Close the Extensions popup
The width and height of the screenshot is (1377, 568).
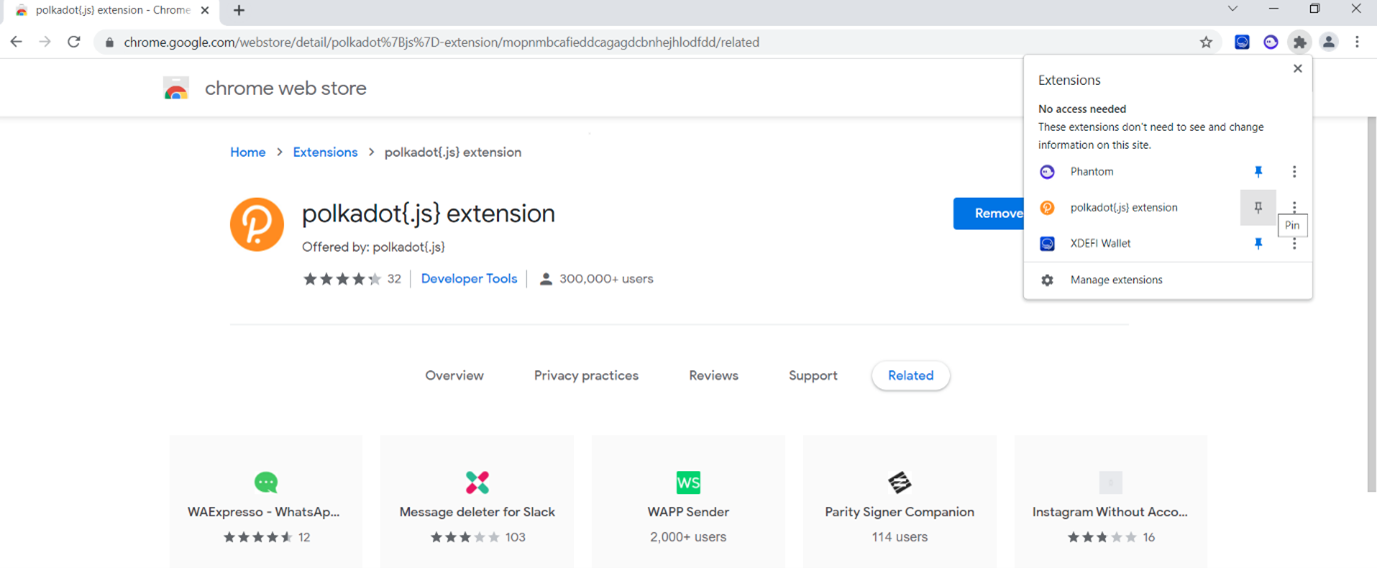tap(1297, 69)
